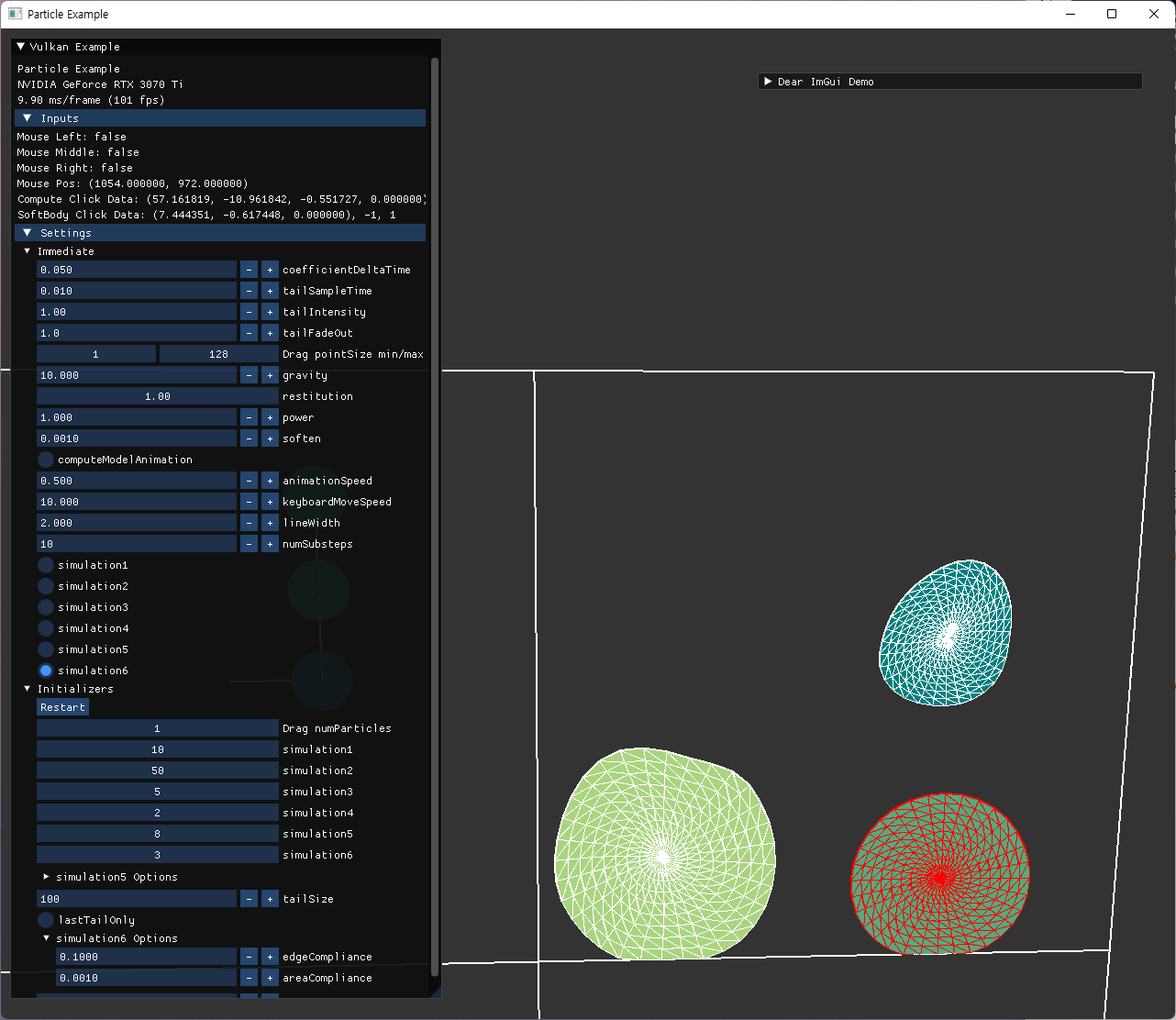Decrease gravity value
1176x1020 pixels.
[249, 375]
